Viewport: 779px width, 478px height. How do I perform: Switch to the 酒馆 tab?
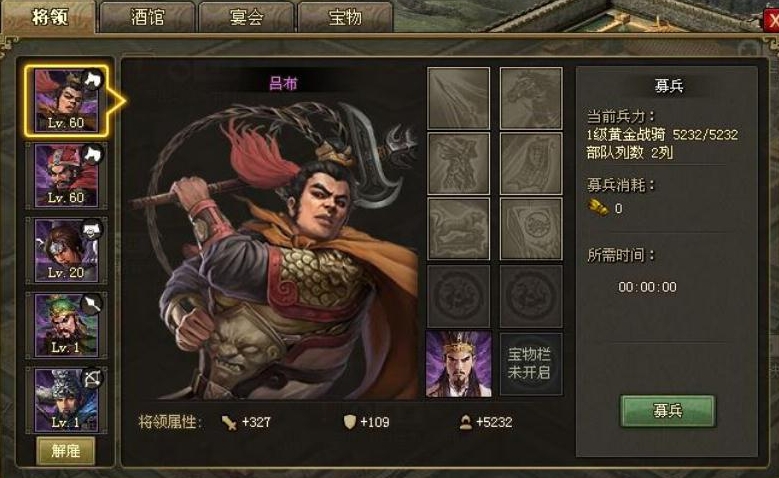click(147, 17)
